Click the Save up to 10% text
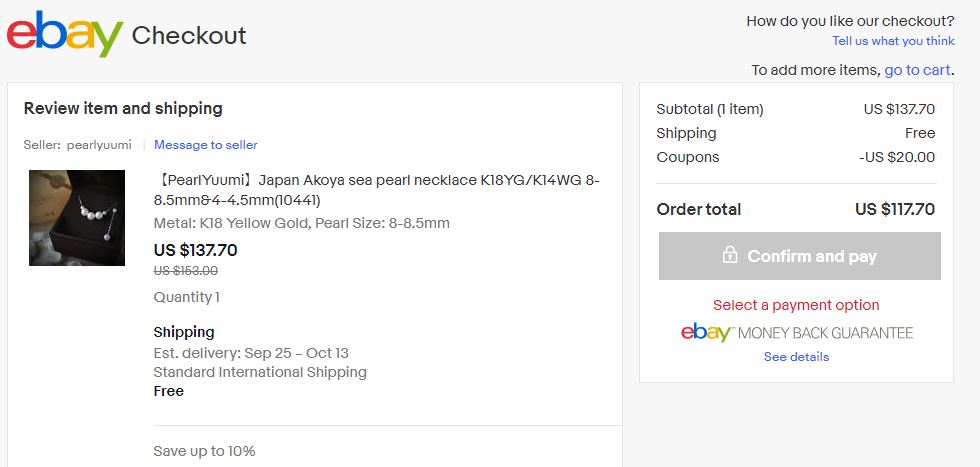This screenshot has height=467, width=980. [x=204, y=451]
